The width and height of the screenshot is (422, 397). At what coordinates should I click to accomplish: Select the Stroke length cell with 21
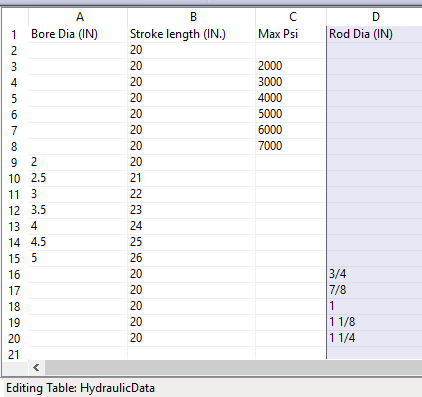[191, 178]
